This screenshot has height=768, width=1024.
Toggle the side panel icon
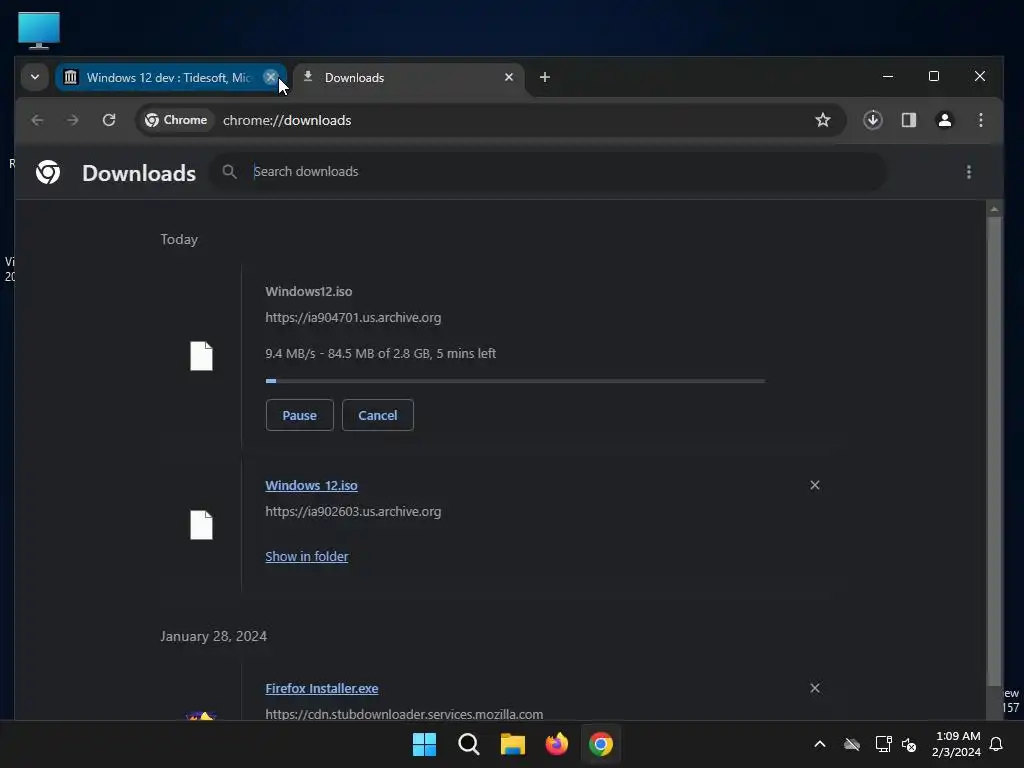coord(908,120)
